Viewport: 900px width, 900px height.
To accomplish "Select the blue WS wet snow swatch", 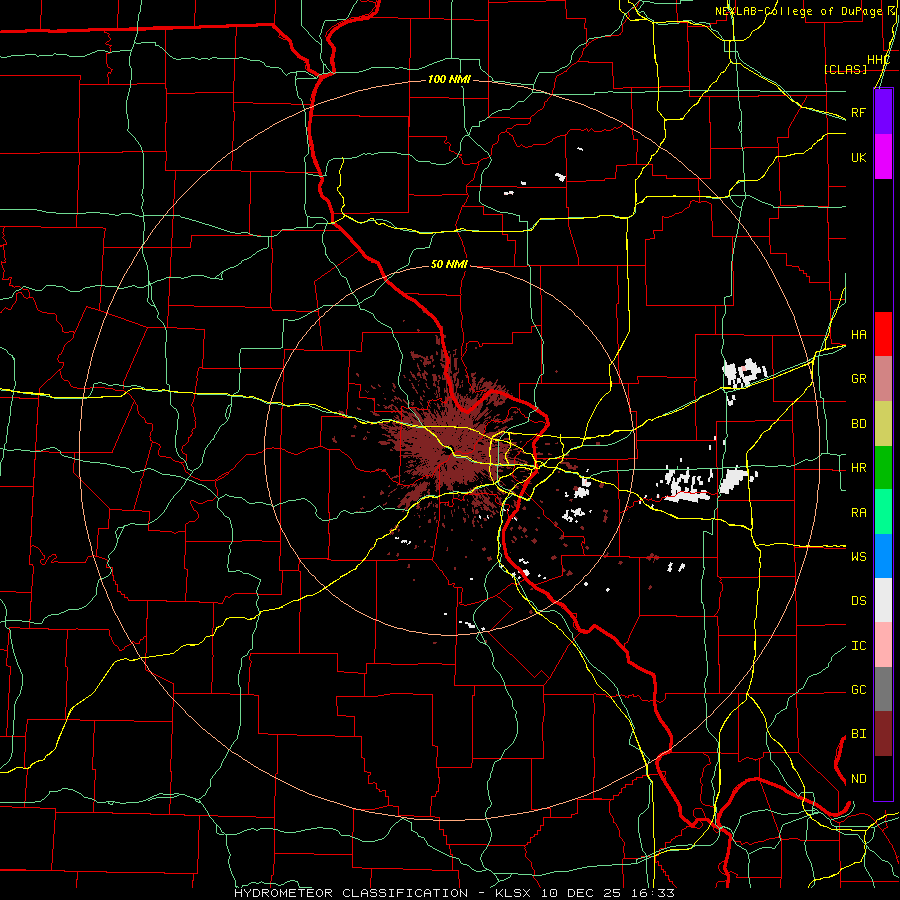I will click(x=883, y=556).
